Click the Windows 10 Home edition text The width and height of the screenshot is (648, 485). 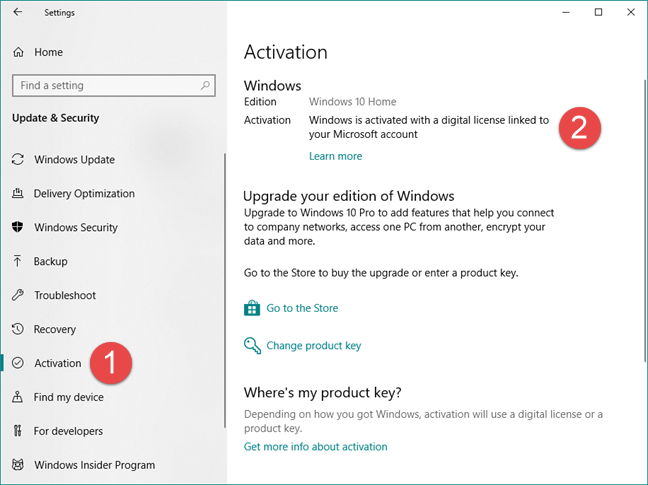tap(353, 102)
